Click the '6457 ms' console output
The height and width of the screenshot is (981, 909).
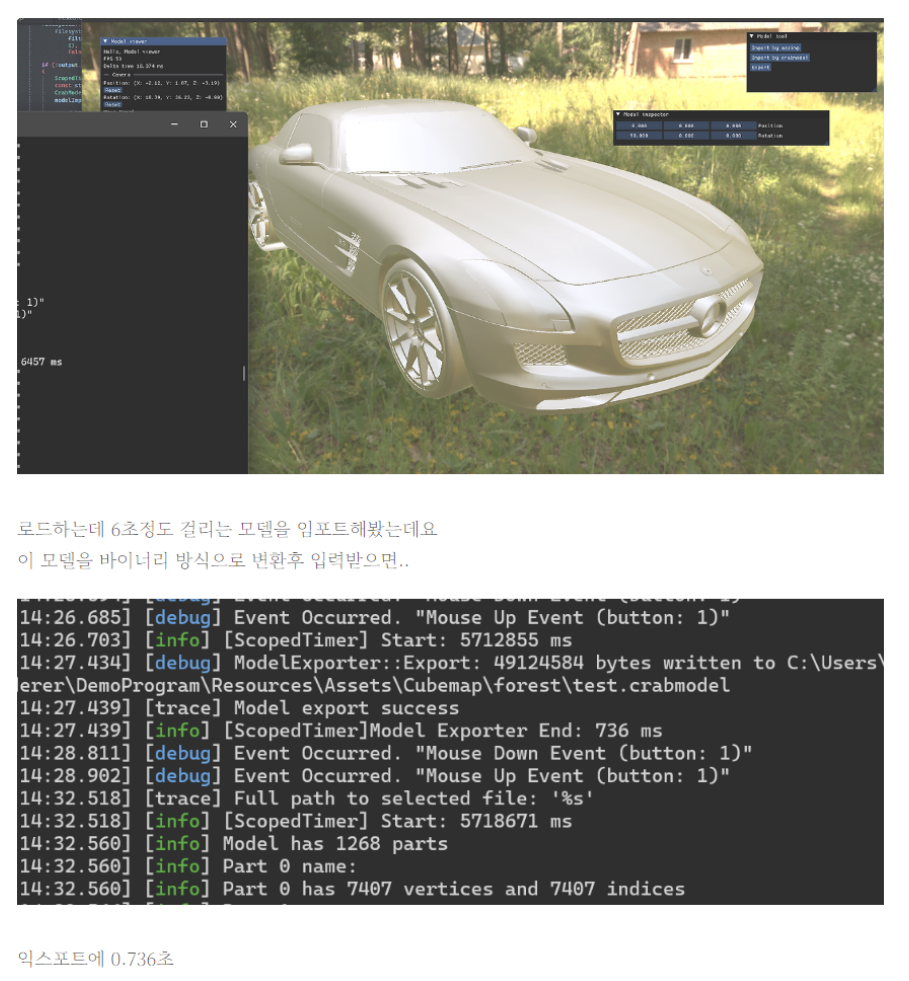(x=41, y=362)
